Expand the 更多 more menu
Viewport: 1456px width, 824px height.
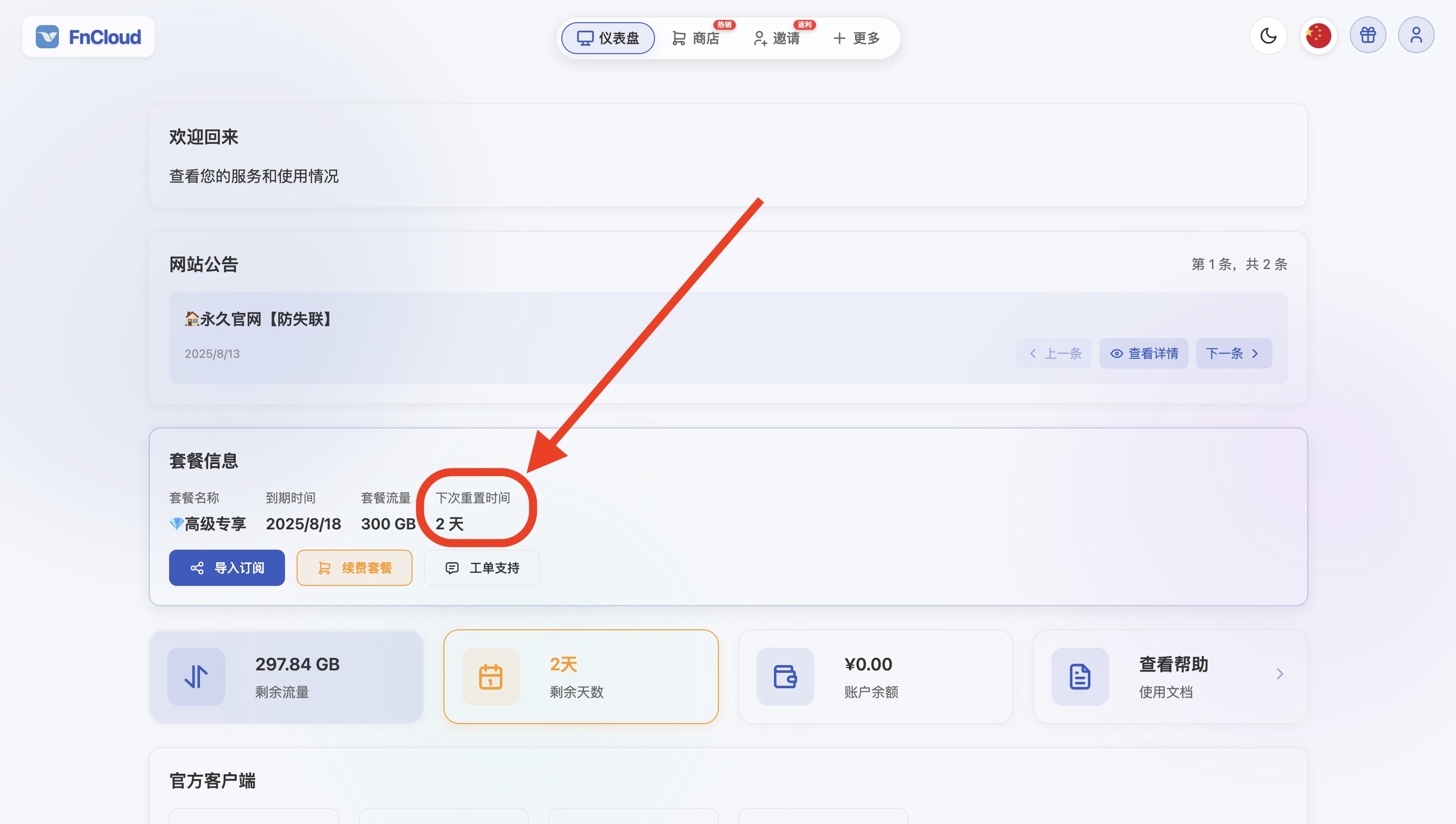[x=856, y=39]
